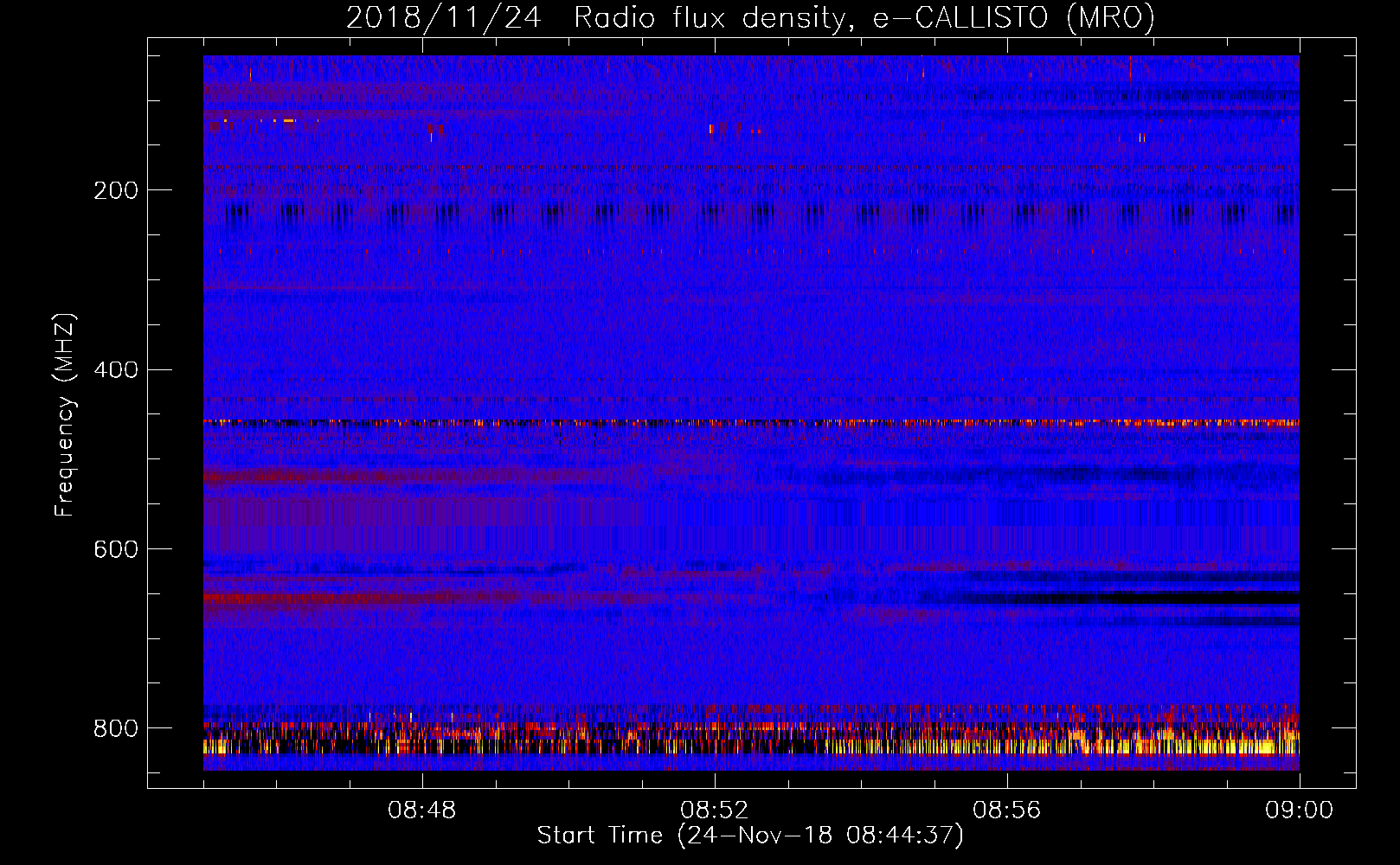Select the 800 frequency tick label
The width and height of the screenshot is (1400, 865).
pyautogui.click(x=116, y=729)
